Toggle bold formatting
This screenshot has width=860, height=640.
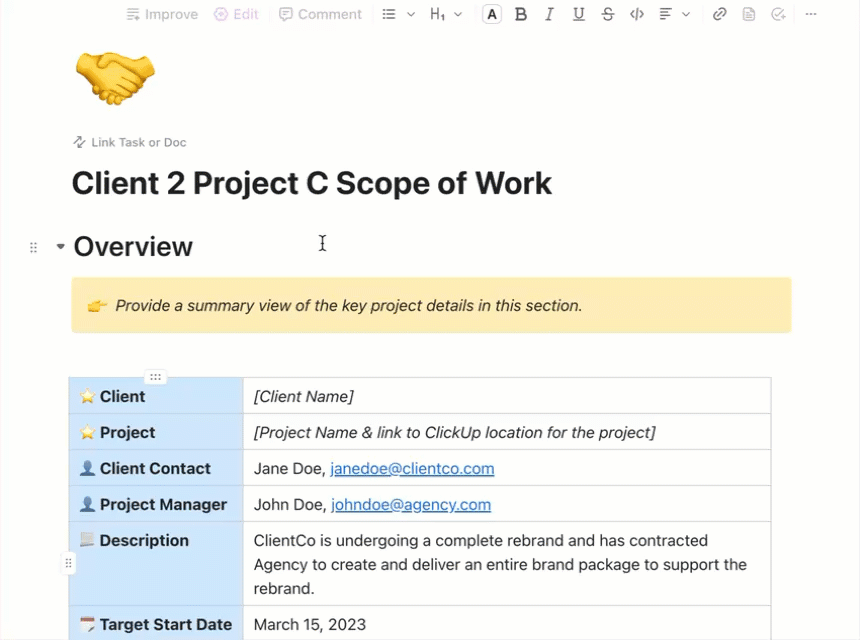pyautogui.click(x=520, y=14)
